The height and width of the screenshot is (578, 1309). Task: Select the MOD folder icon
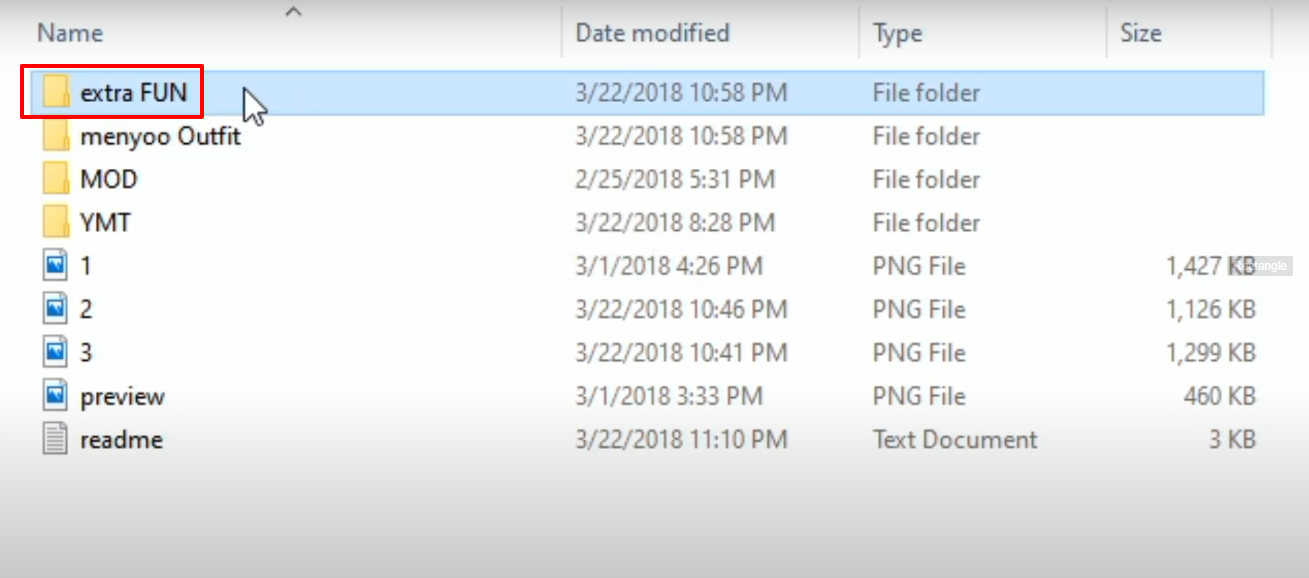click(x=57, y=179)
